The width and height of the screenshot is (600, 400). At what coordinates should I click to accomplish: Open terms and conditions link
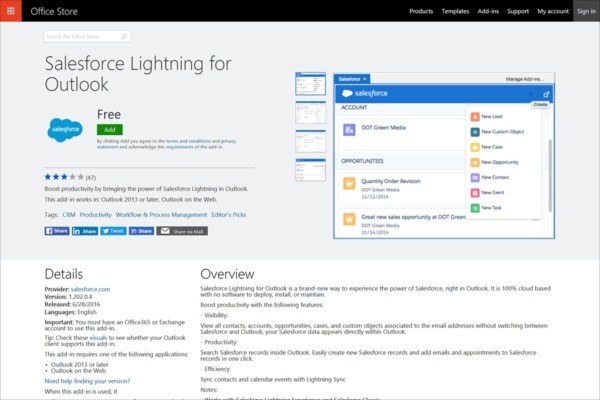tap(188, 141)
